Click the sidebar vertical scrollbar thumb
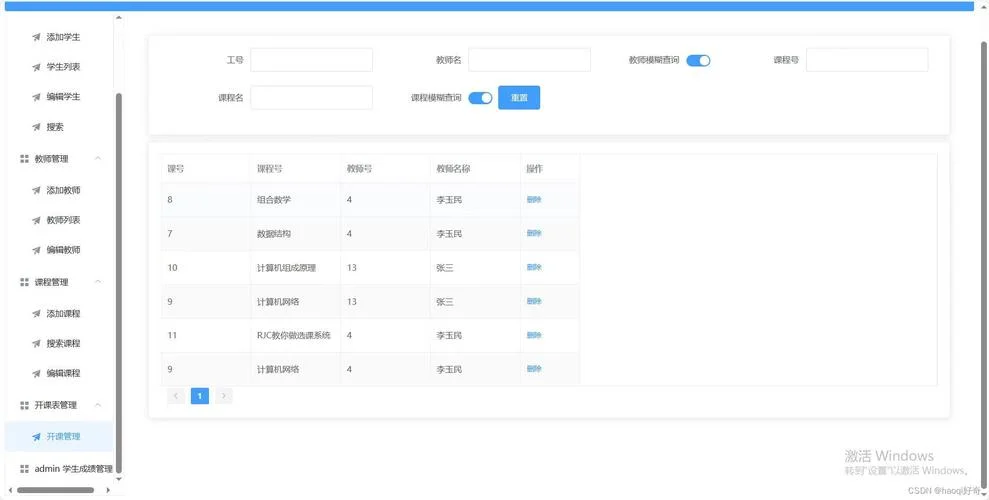The height and width of the screenshot is (500, 989). coord(119,282)
